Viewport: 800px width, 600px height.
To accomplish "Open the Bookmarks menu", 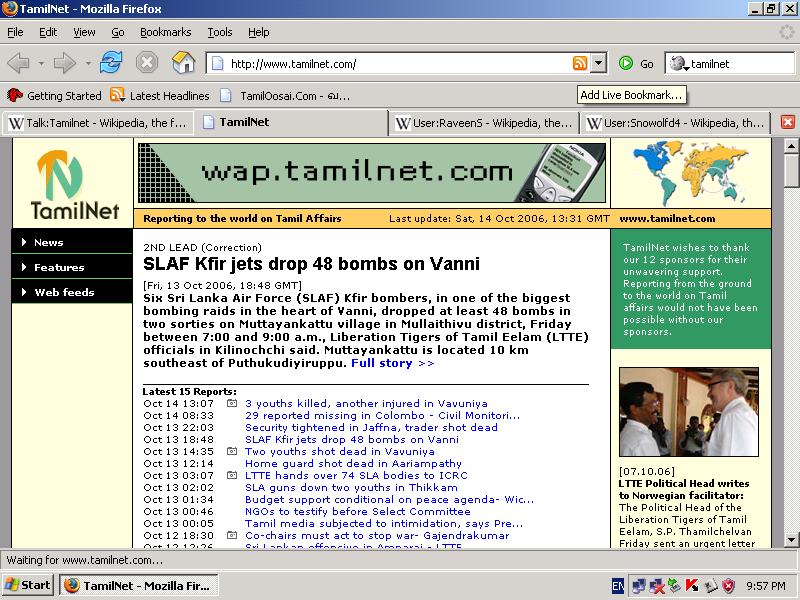I will 166,32.
